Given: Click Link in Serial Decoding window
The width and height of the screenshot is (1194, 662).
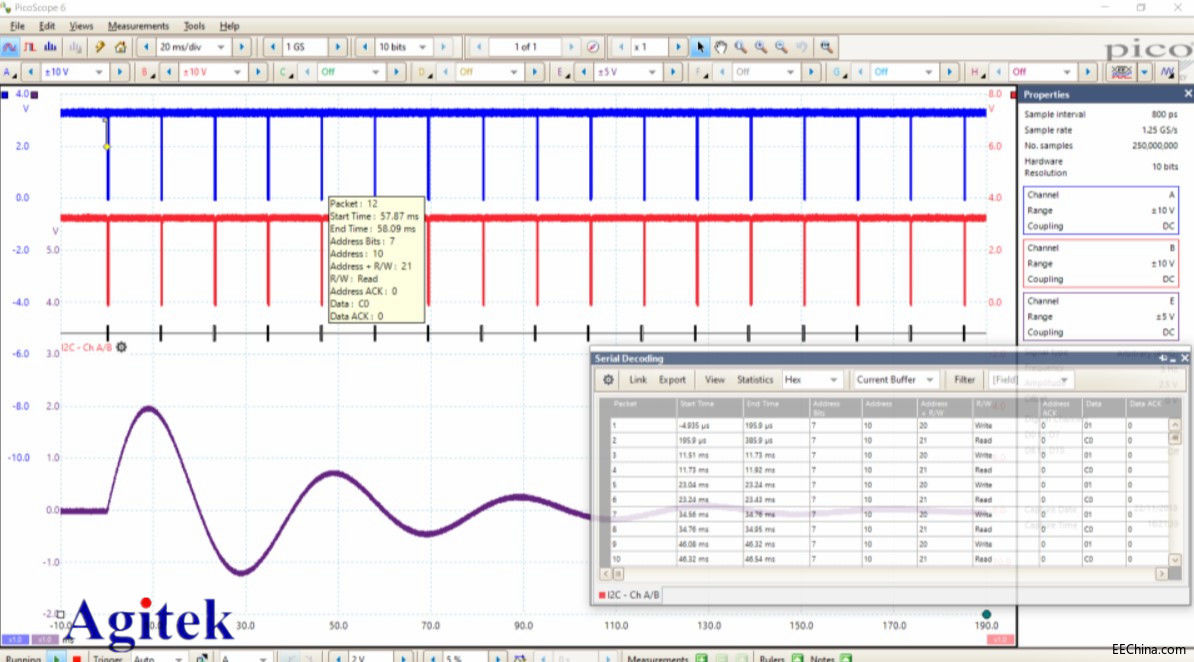Looking at the screenshot, I should (637, 379).
